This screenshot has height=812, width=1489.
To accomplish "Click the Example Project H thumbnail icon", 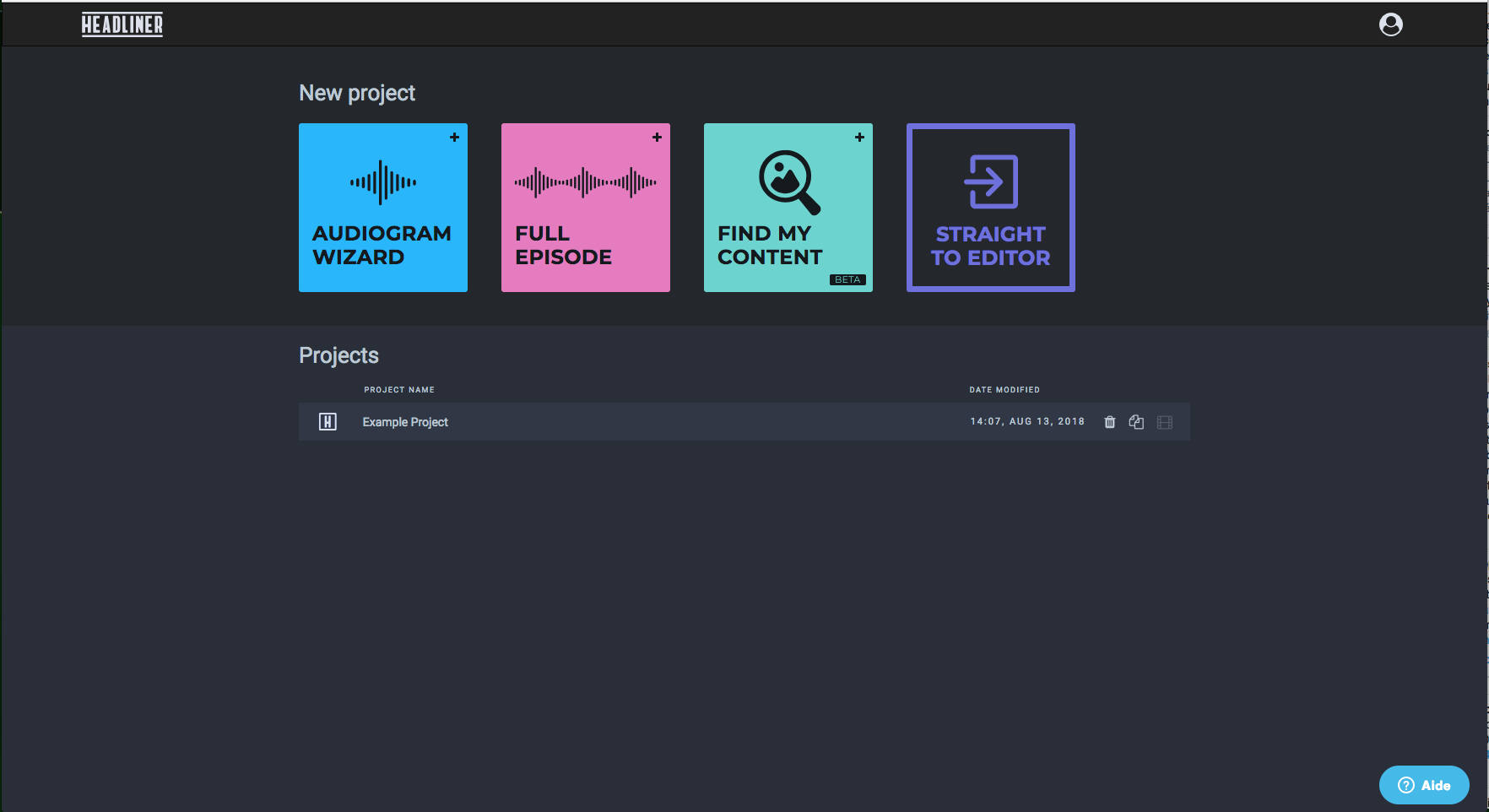I will [328, 421].
